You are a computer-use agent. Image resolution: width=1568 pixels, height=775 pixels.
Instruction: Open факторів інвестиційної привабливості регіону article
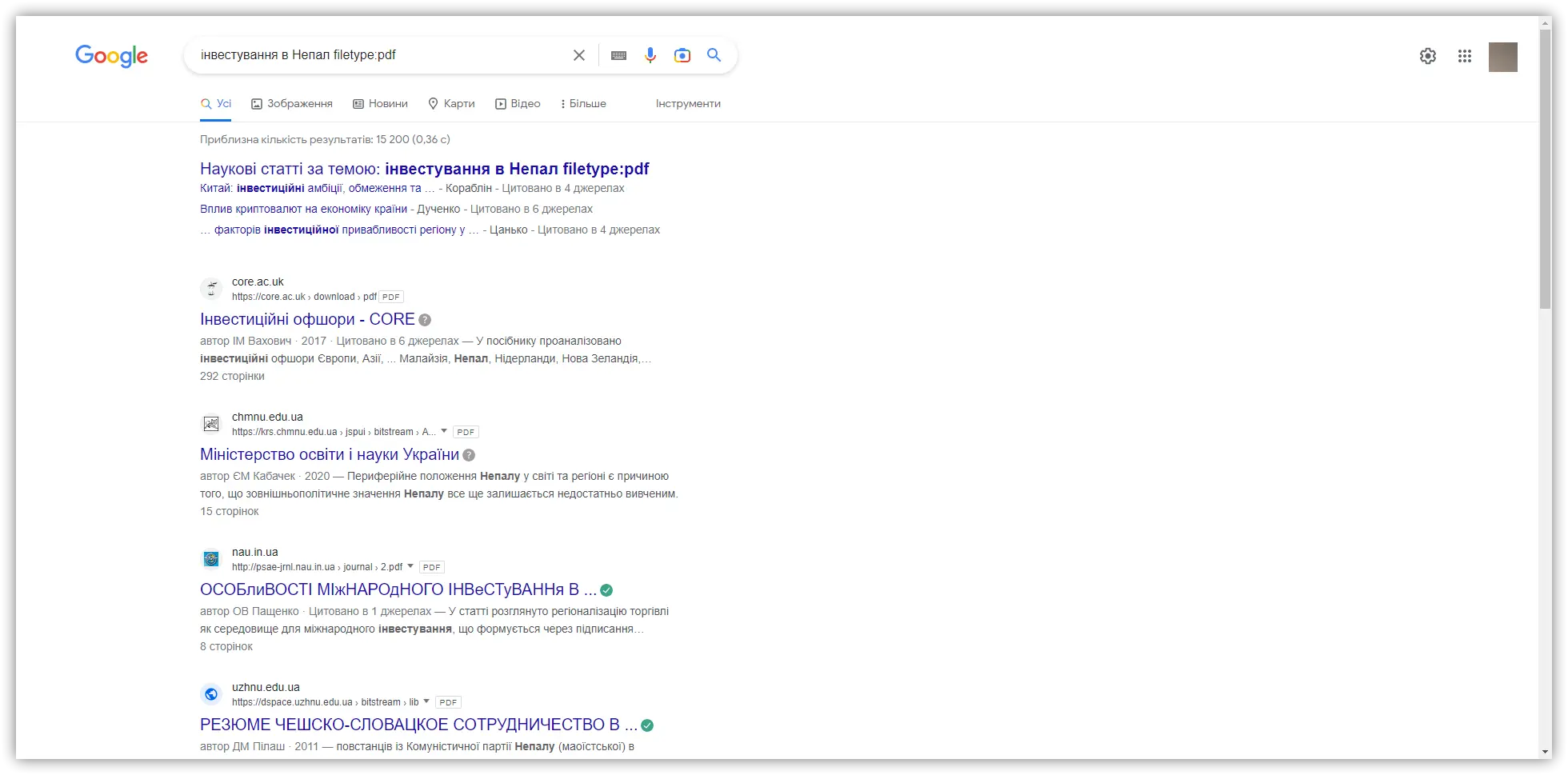click(x=339, y=230)
